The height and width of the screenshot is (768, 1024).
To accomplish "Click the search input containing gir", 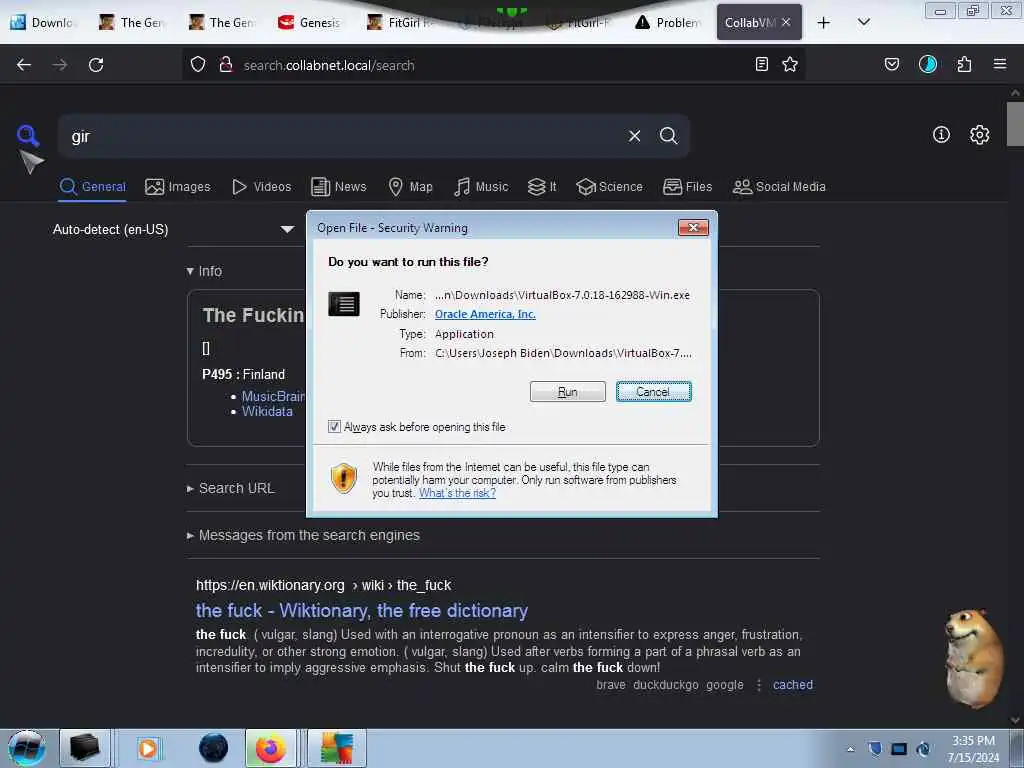I will (340, 136).
